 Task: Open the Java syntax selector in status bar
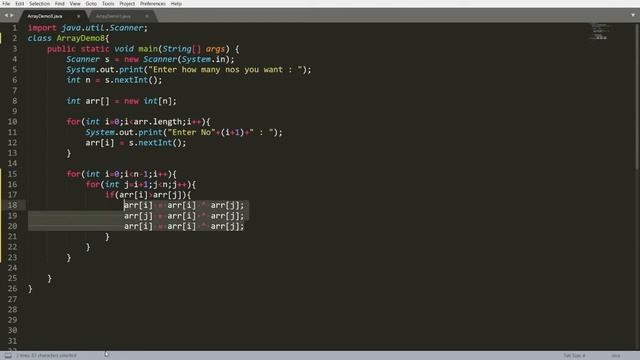[x=616, y=356]
